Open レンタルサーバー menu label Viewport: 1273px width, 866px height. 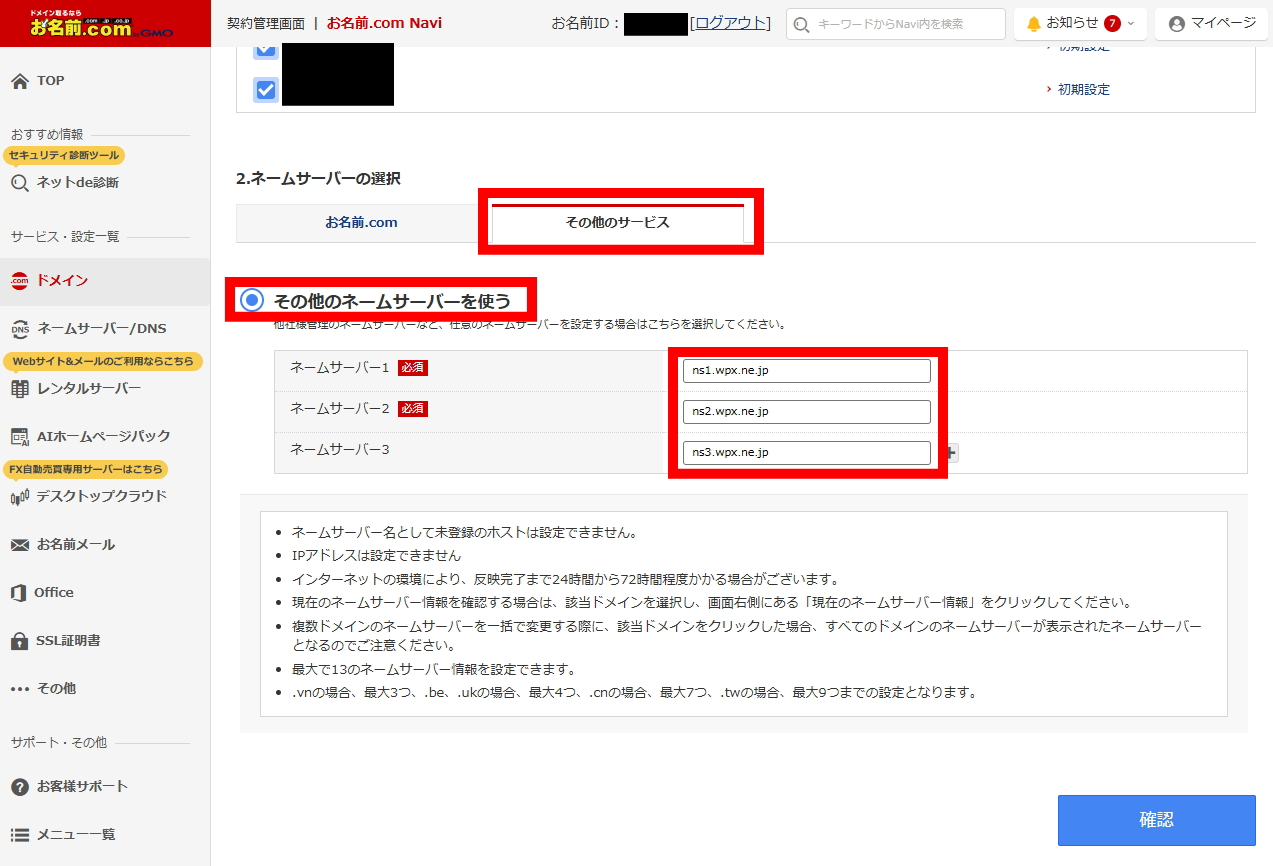coord(88,389)
